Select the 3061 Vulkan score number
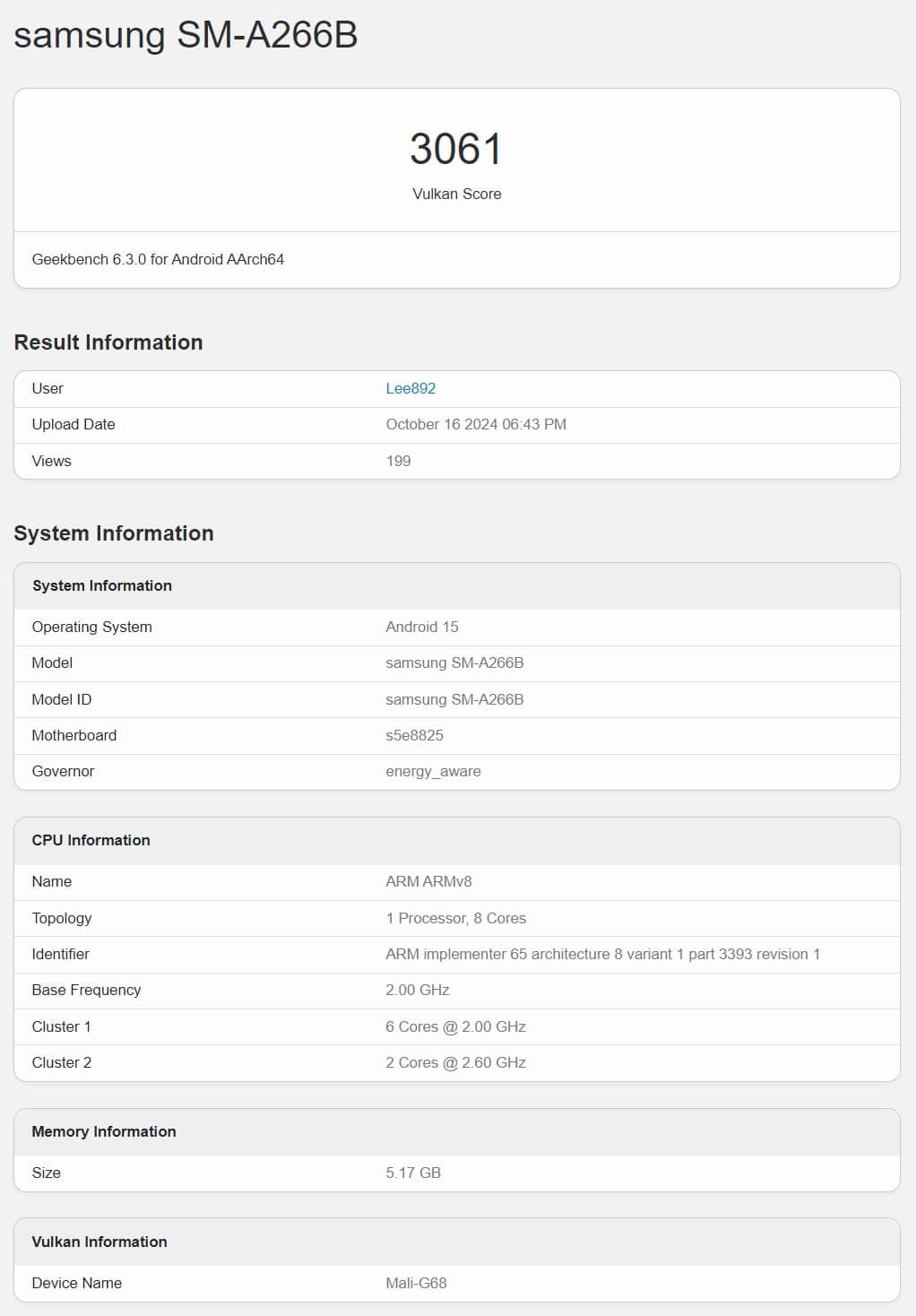This screenshot has width=916, height=1316. [x=456, y=149]
